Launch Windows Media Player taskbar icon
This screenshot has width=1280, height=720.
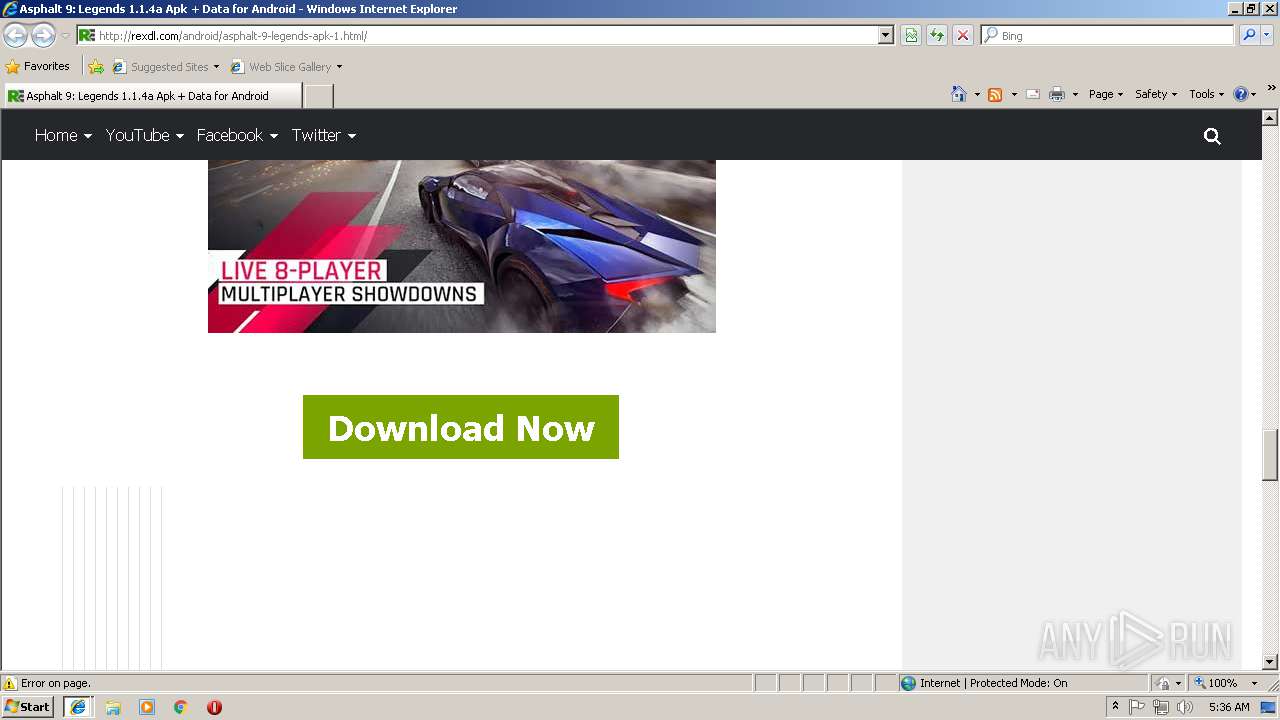(147, 707)
